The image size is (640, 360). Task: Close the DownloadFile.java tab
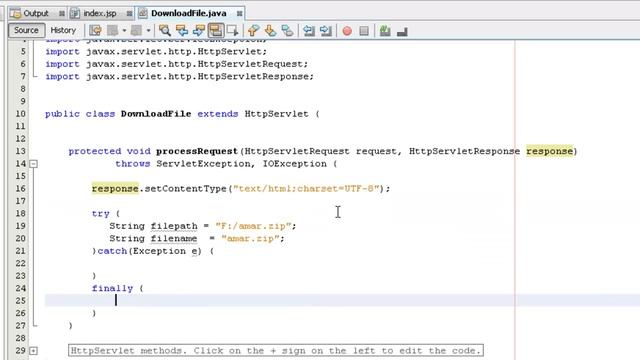[239, 14]
